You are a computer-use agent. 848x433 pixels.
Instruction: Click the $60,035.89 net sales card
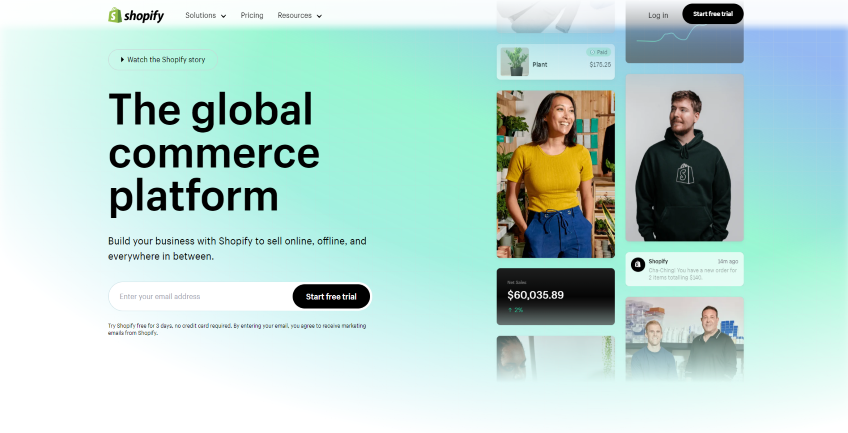pyautogui.click(x=555, y=296)
